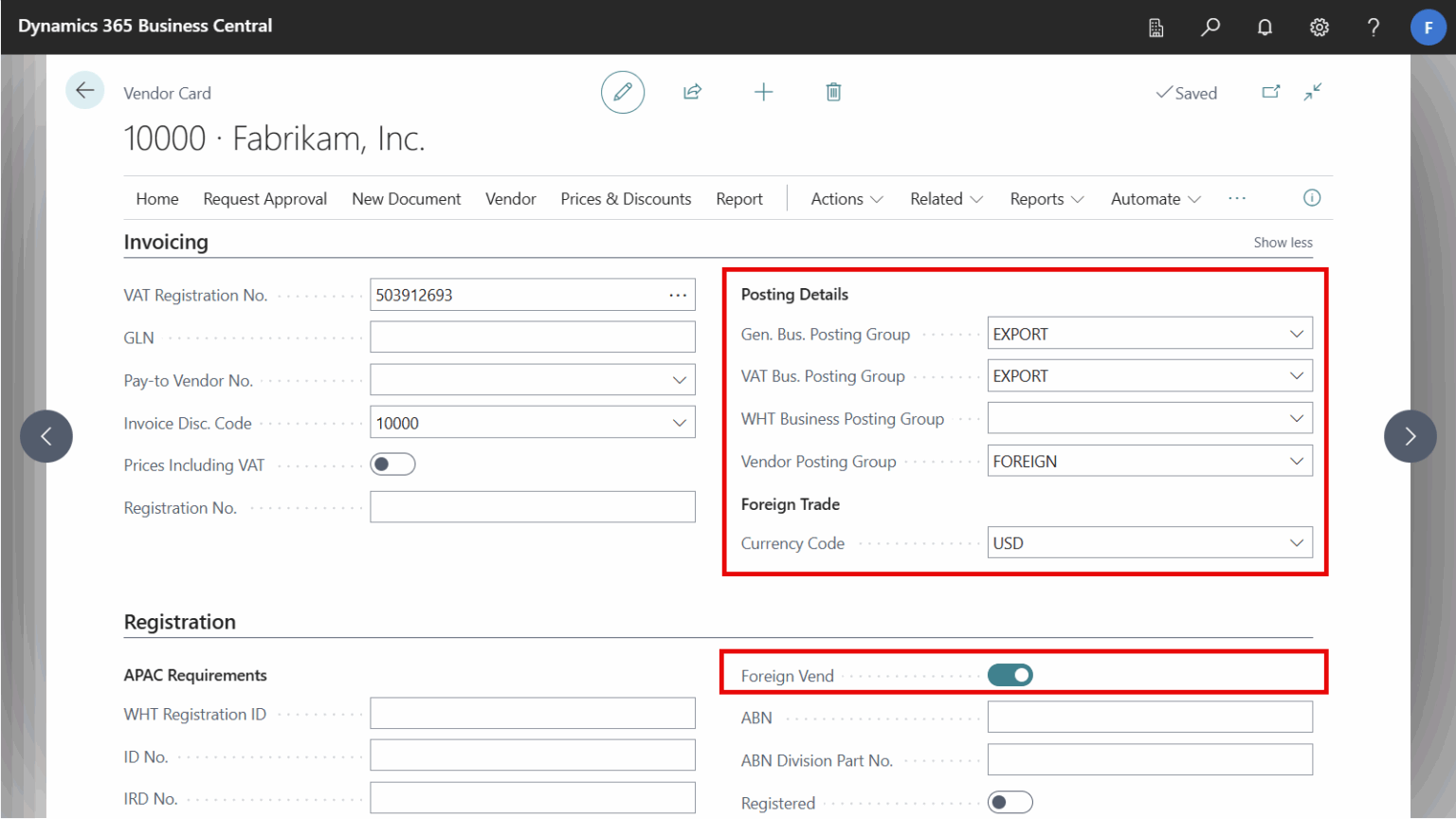This screenshot has width=1456, height=819.
Task: Open the settings gear icon
Action: tap(1319, 27)
